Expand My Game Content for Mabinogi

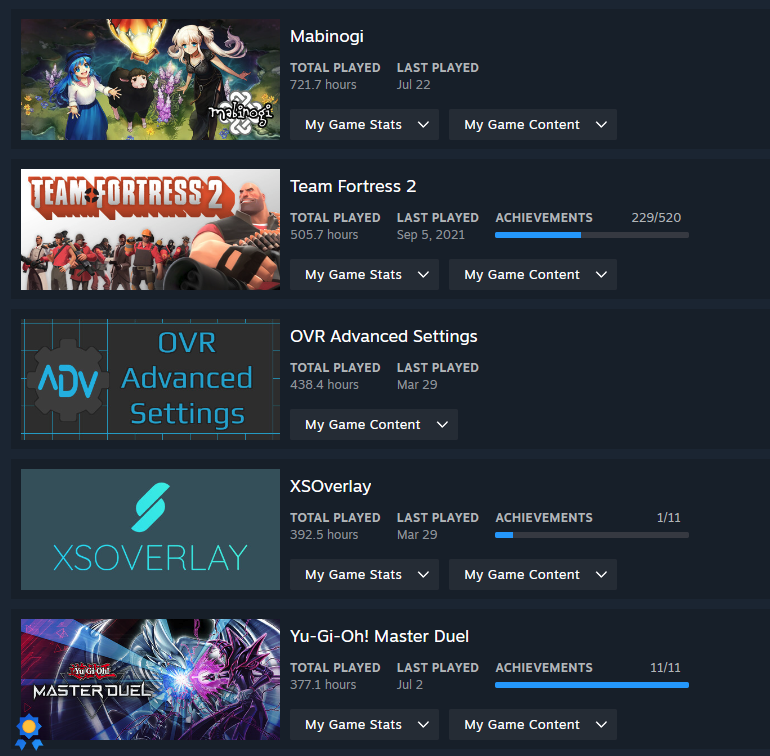click(x=532, y=125)
